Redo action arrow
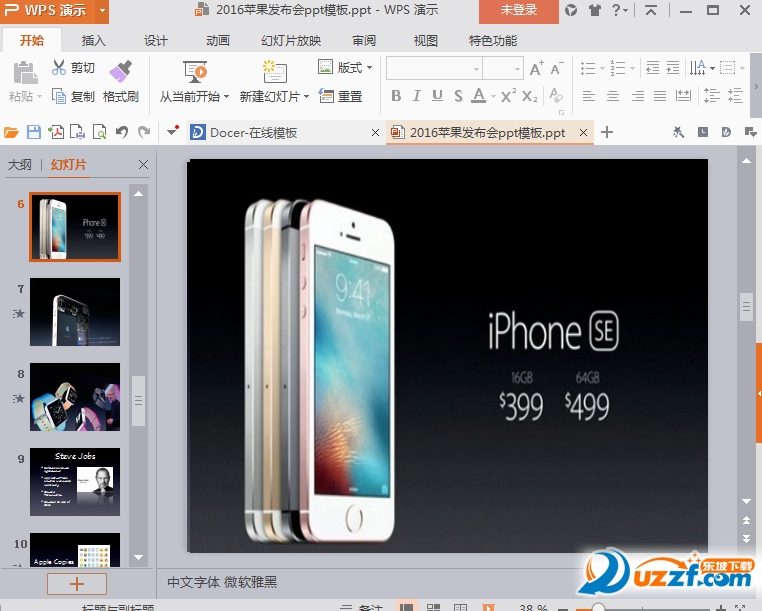Screen dimensions: 762x611 pos(144,132)
